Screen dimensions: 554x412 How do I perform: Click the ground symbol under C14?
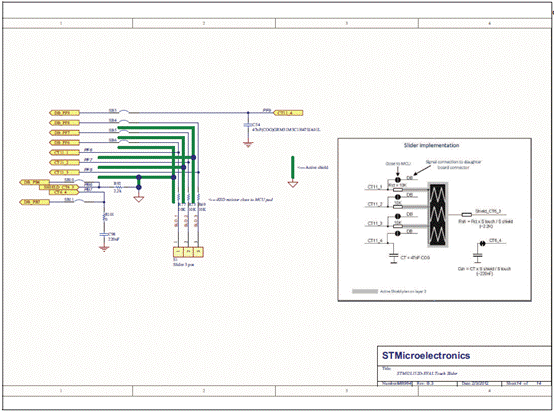(248, 144)
